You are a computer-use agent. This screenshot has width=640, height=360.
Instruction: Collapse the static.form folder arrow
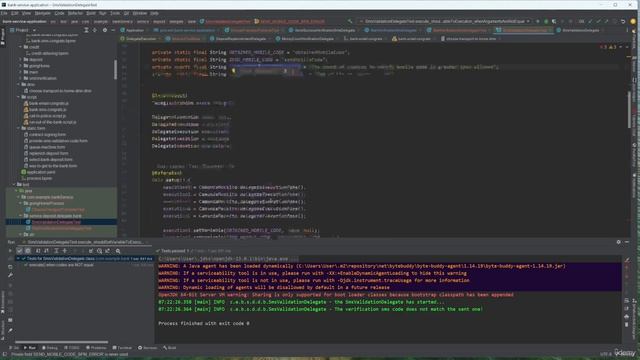pos(18,128)
